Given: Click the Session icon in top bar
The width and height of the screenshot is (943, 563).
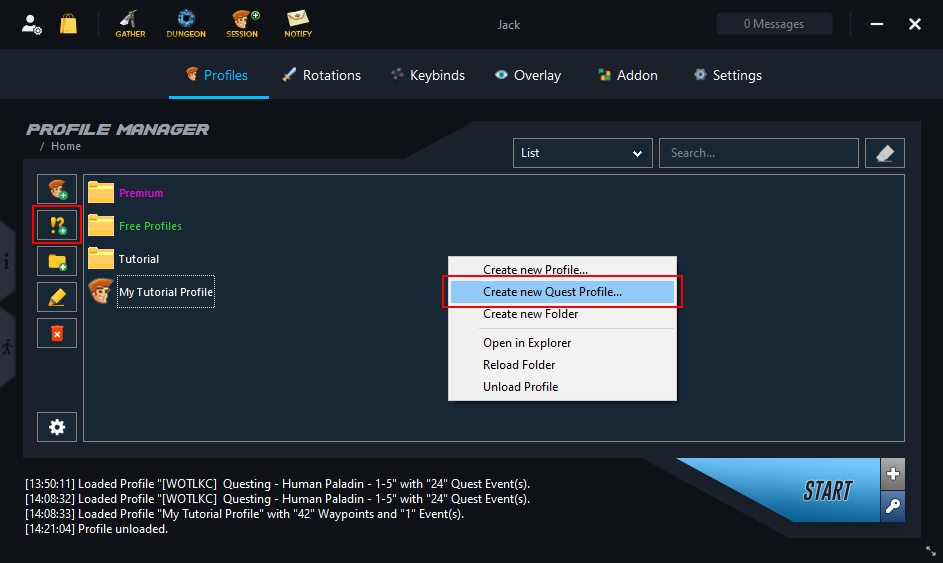Looking at the screenshot, I should point(242,24).
